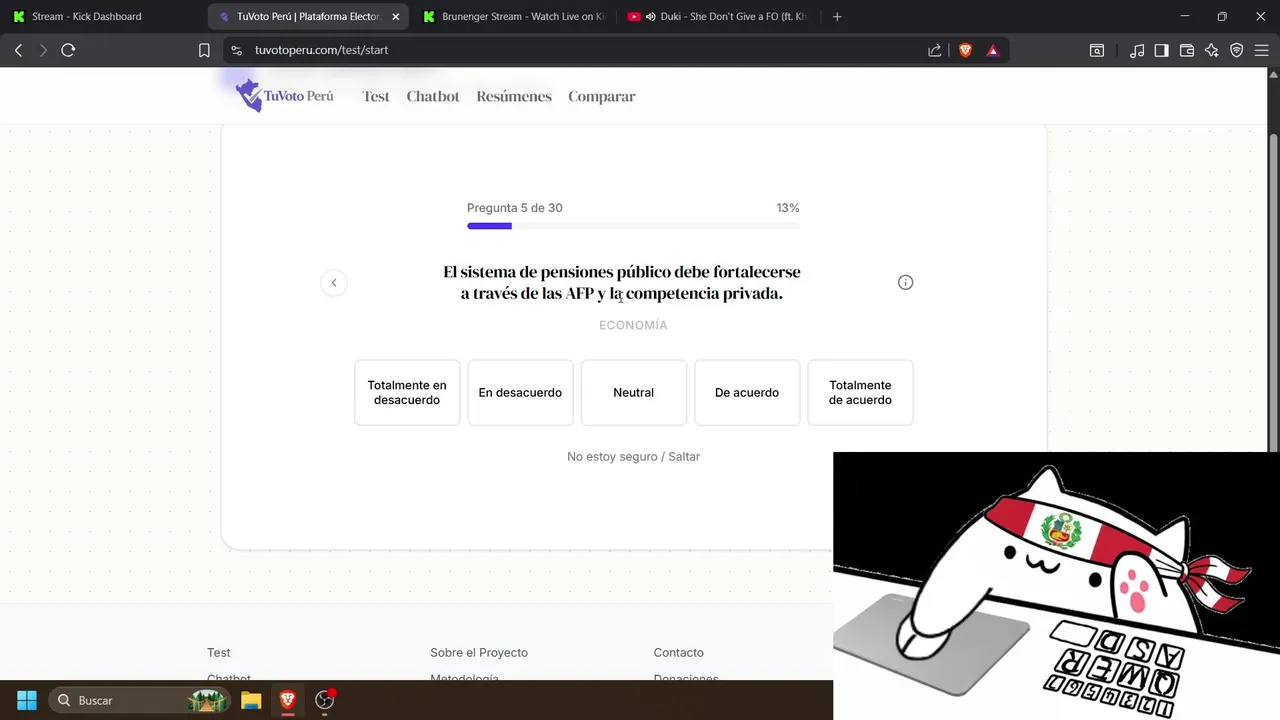The height and width of the screenshot is (720, 1280).
Task: Click the Test link in the footer
Action: 218,652
